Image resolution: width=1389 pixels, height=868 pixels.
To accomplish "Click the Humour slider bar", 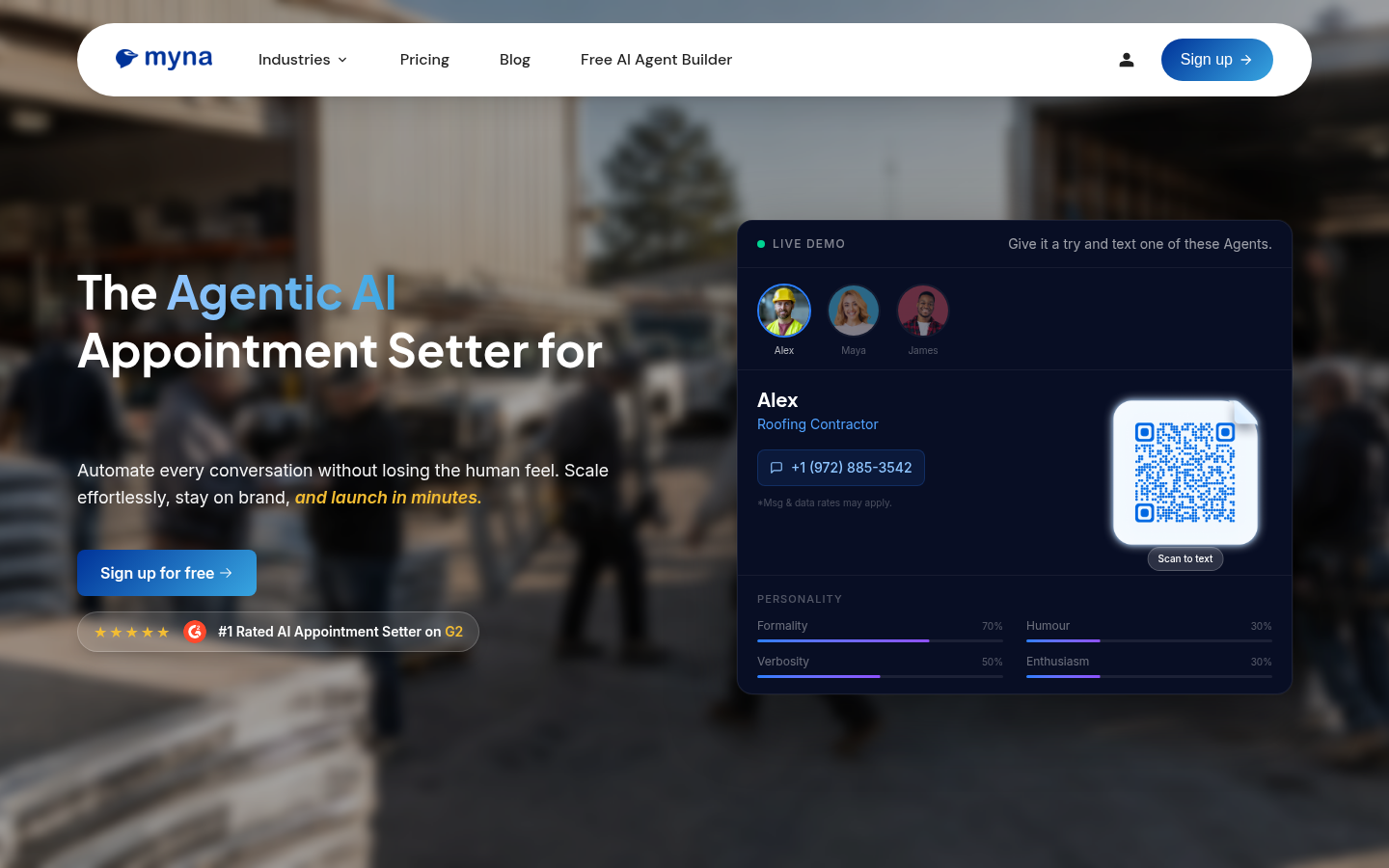I will (x=1149, y=640).
